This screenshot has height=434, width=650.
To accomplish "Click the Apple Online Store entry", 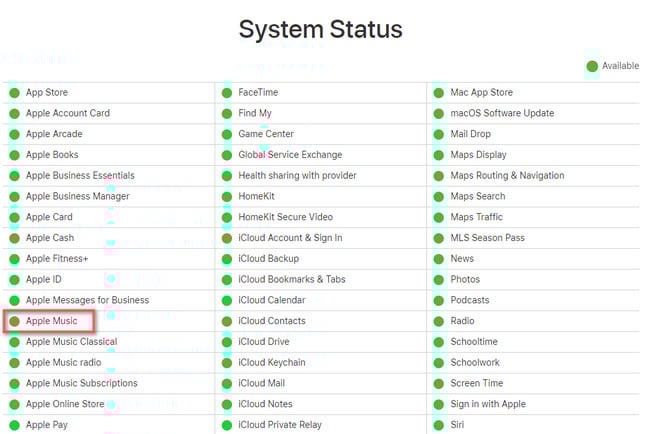I will 65,404.
